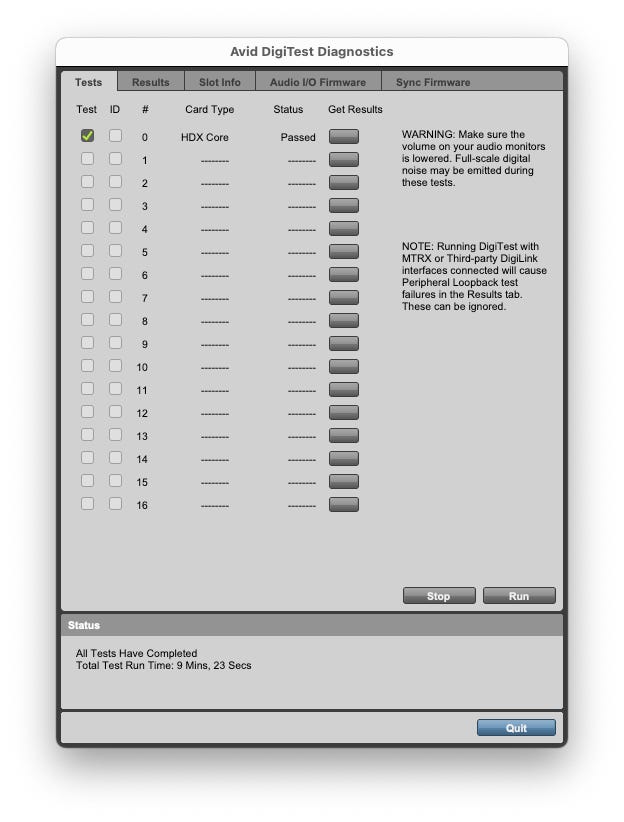Switch to the Results tab
The width and height of the screenshot is (624, 822).
pos(150,82)
